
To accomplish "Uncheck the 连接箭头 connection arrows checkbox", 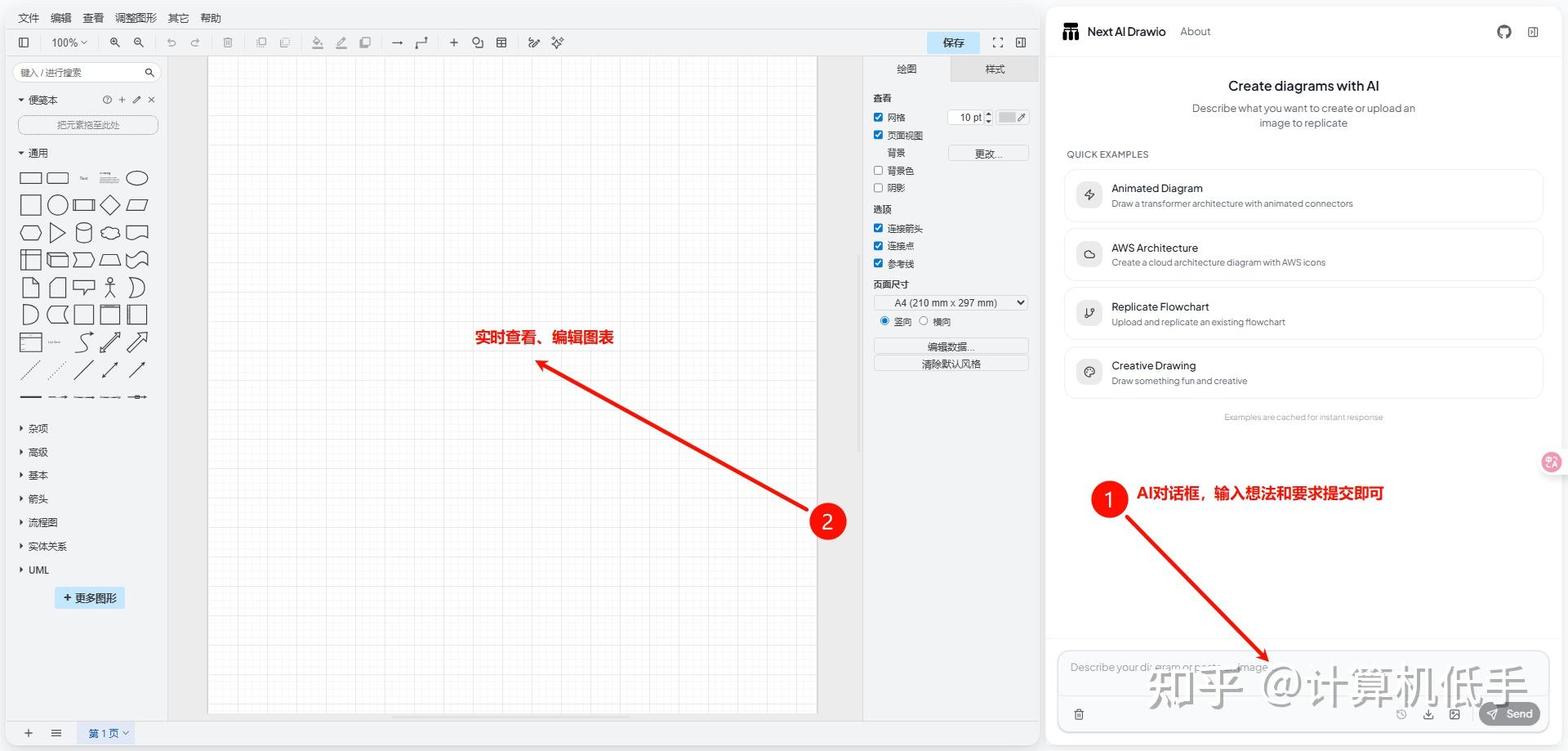I will click(879, 228).
